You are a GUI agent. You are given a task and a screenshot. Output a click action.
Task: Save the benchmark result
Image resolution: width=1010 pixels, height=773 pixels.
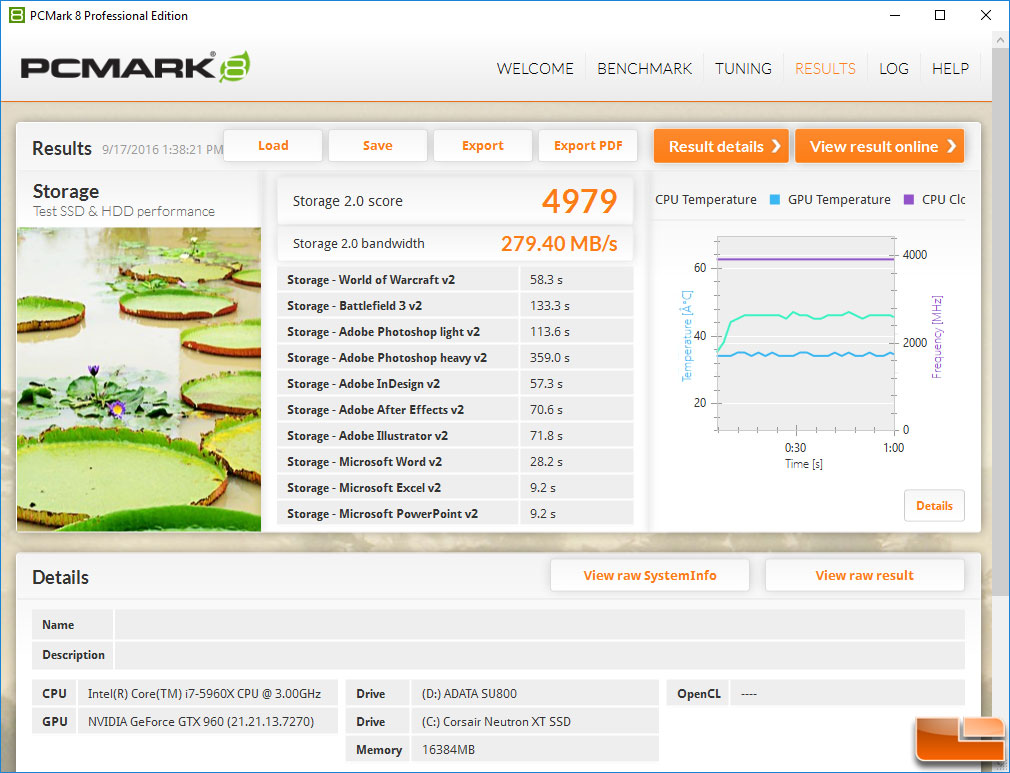point(377,146)
